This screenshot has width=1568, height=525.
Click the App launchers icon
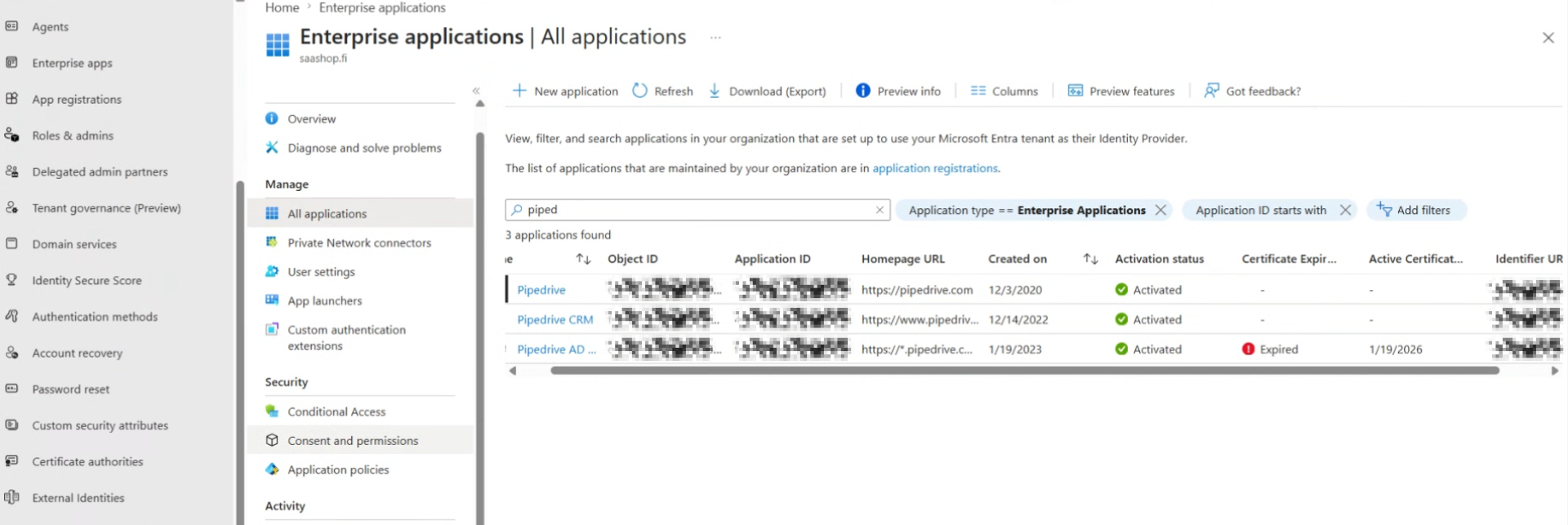[x=272, y=300]
